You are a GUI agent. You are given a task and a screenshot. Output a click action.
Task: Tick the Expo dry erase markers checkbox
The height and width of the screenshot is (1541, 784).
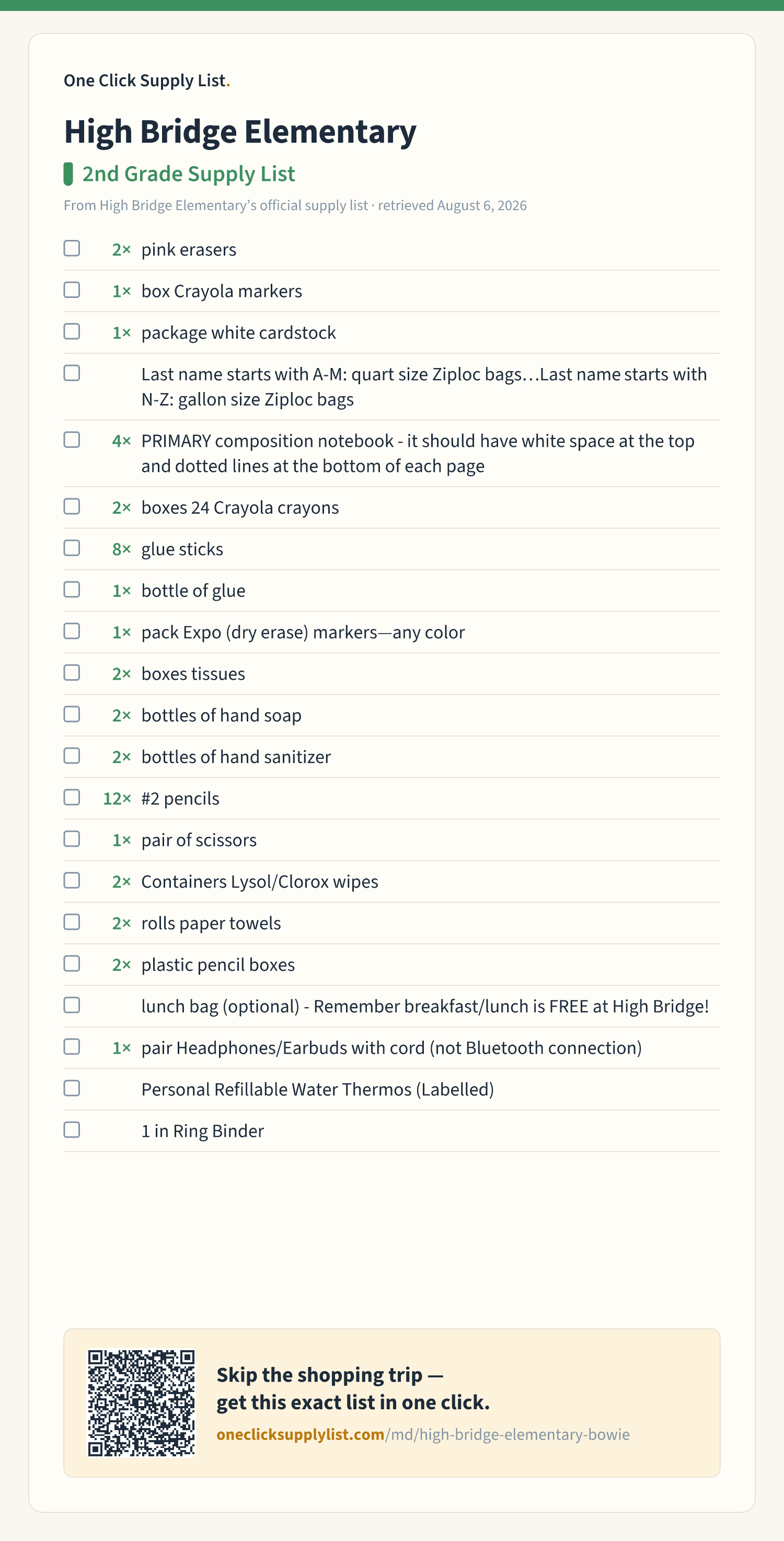point(72,631)
